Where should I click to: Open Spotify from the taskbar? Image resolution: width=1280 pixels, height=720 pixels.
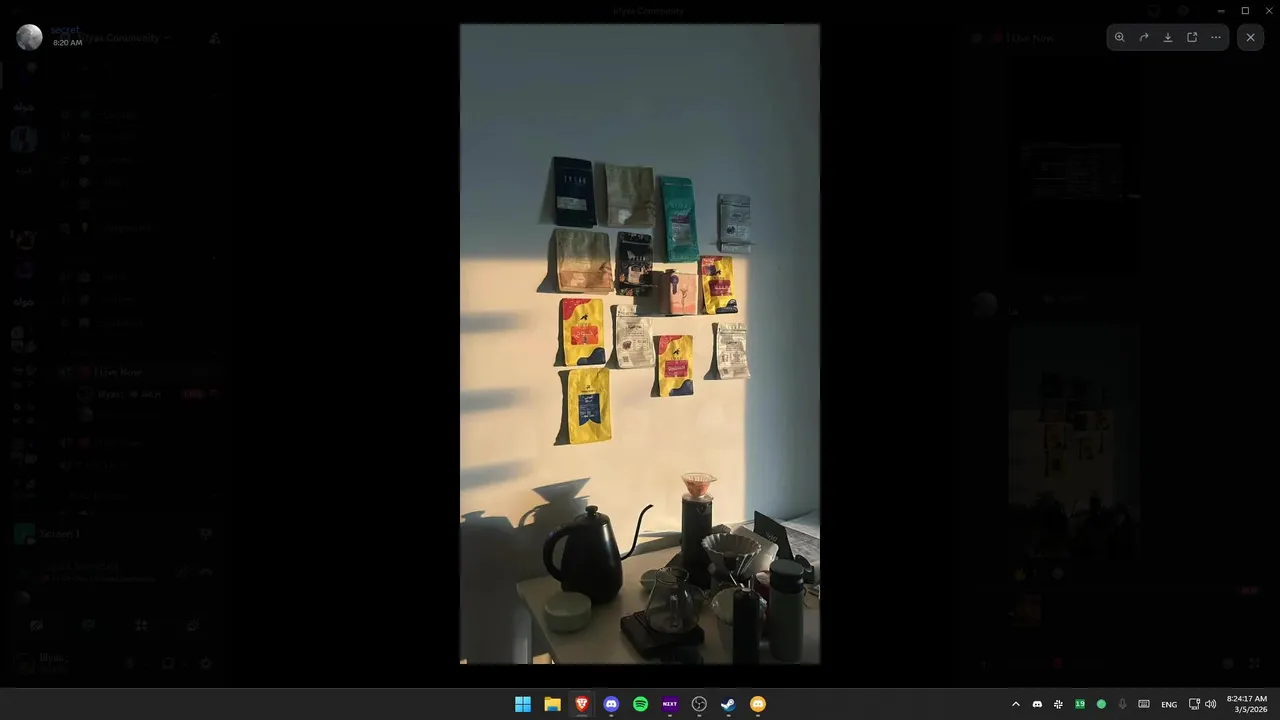(x=641, y=704)
